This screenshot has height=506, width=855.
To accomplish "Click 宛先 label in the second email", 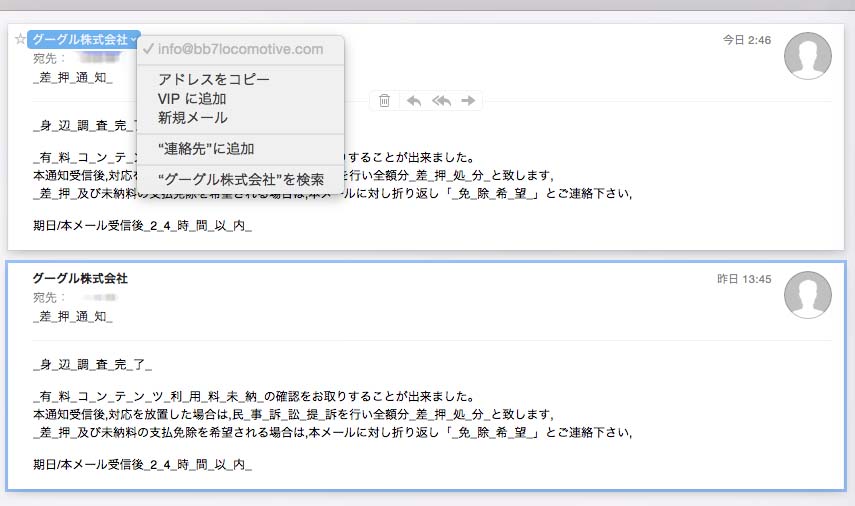I will [x=49, y=298].
